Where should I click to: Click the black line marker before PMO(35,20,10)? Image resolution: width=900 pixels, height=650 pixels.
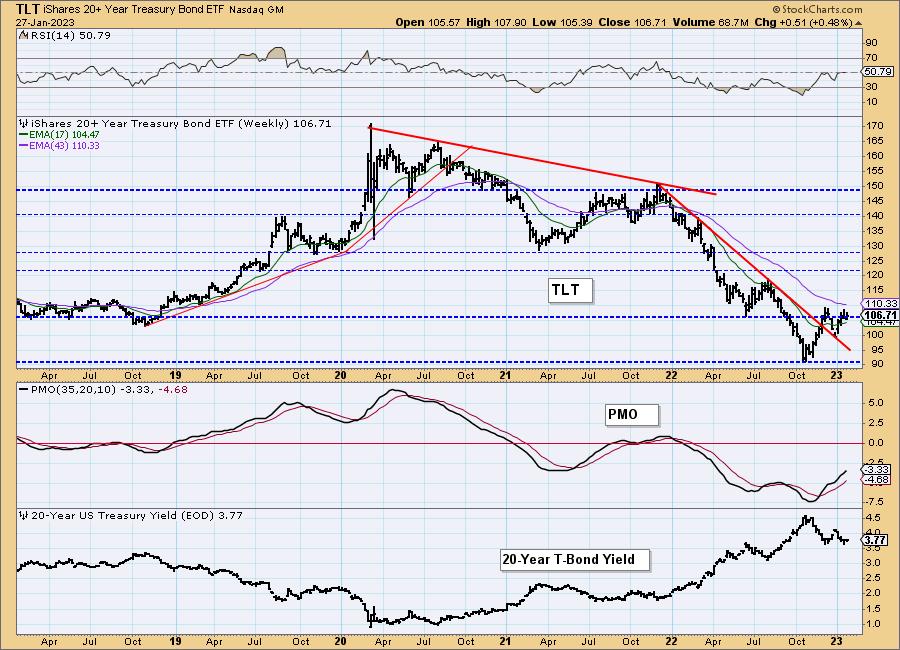click(x=24, y=389)
